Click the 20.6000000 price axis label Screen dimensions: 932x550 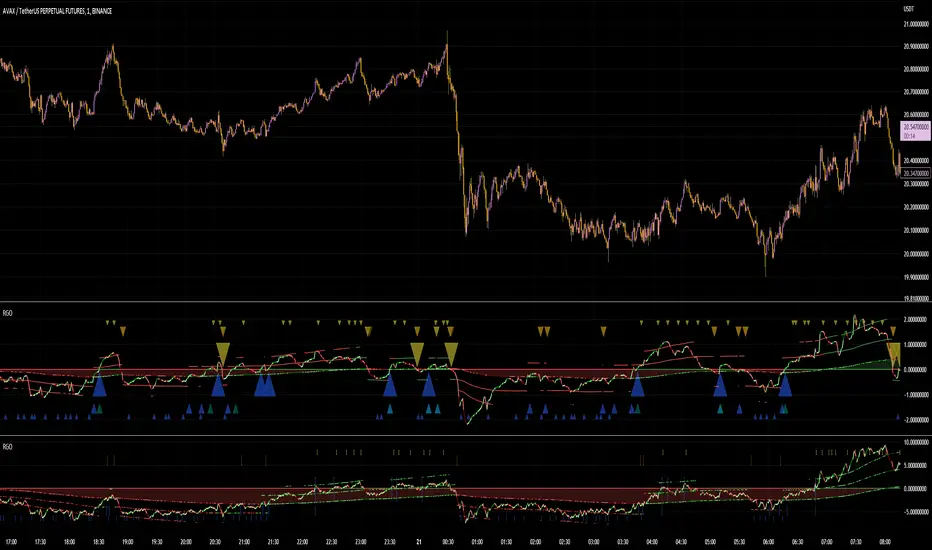[x=916, y=115]
